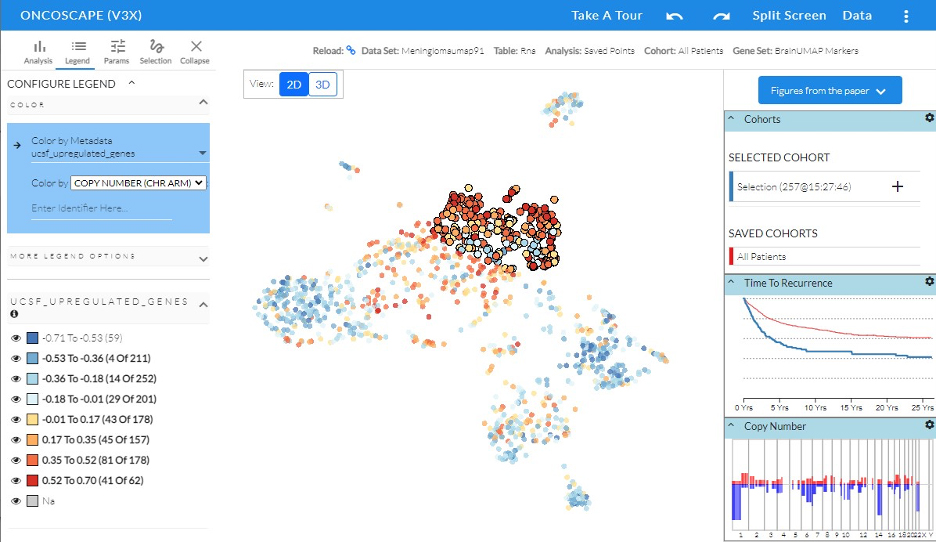Click the undo arrow icon
The width and height of the screenshot is (936, 542).
(675, 16)
